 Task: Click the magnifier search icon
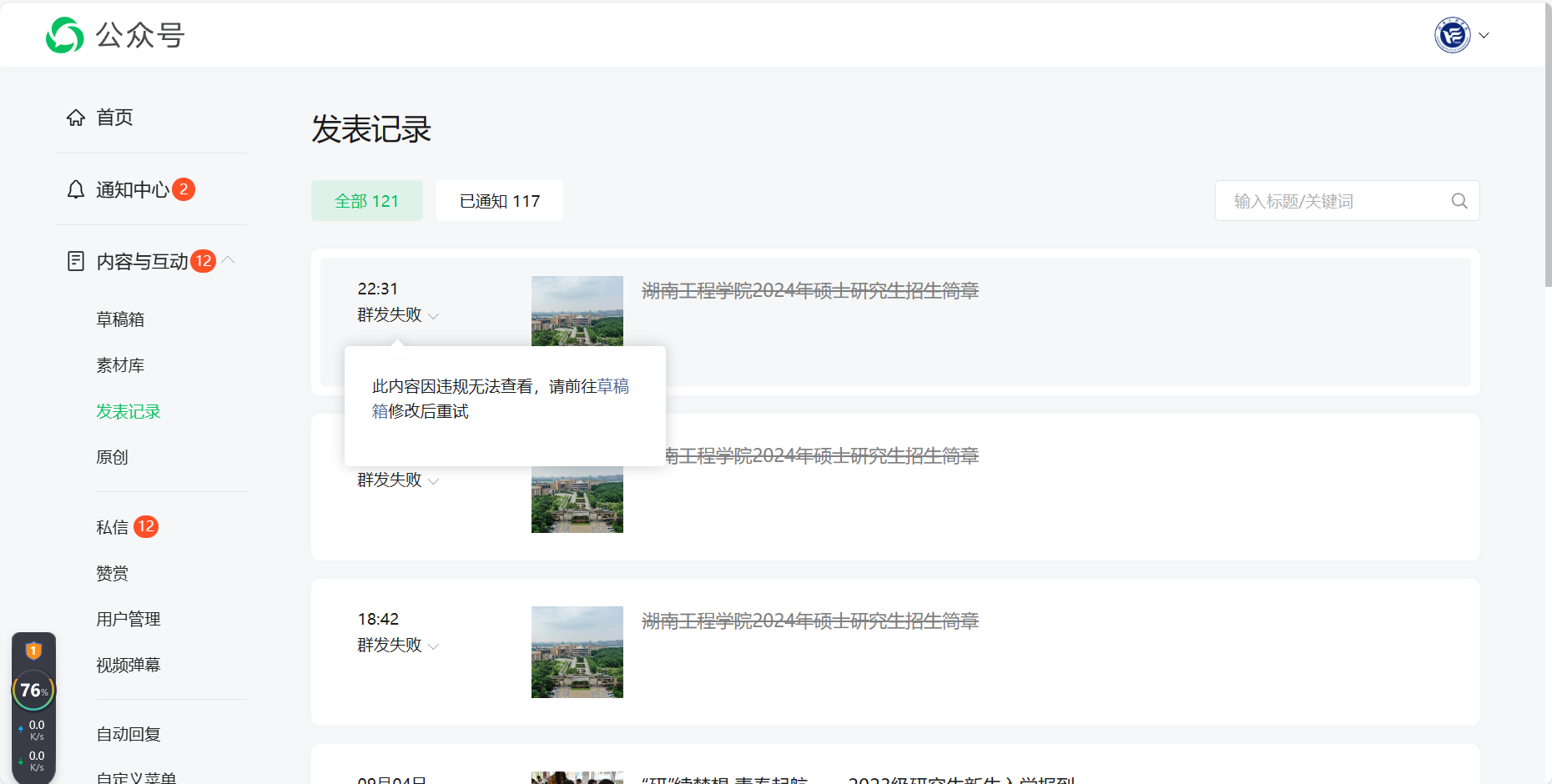tap(1459, 201)
